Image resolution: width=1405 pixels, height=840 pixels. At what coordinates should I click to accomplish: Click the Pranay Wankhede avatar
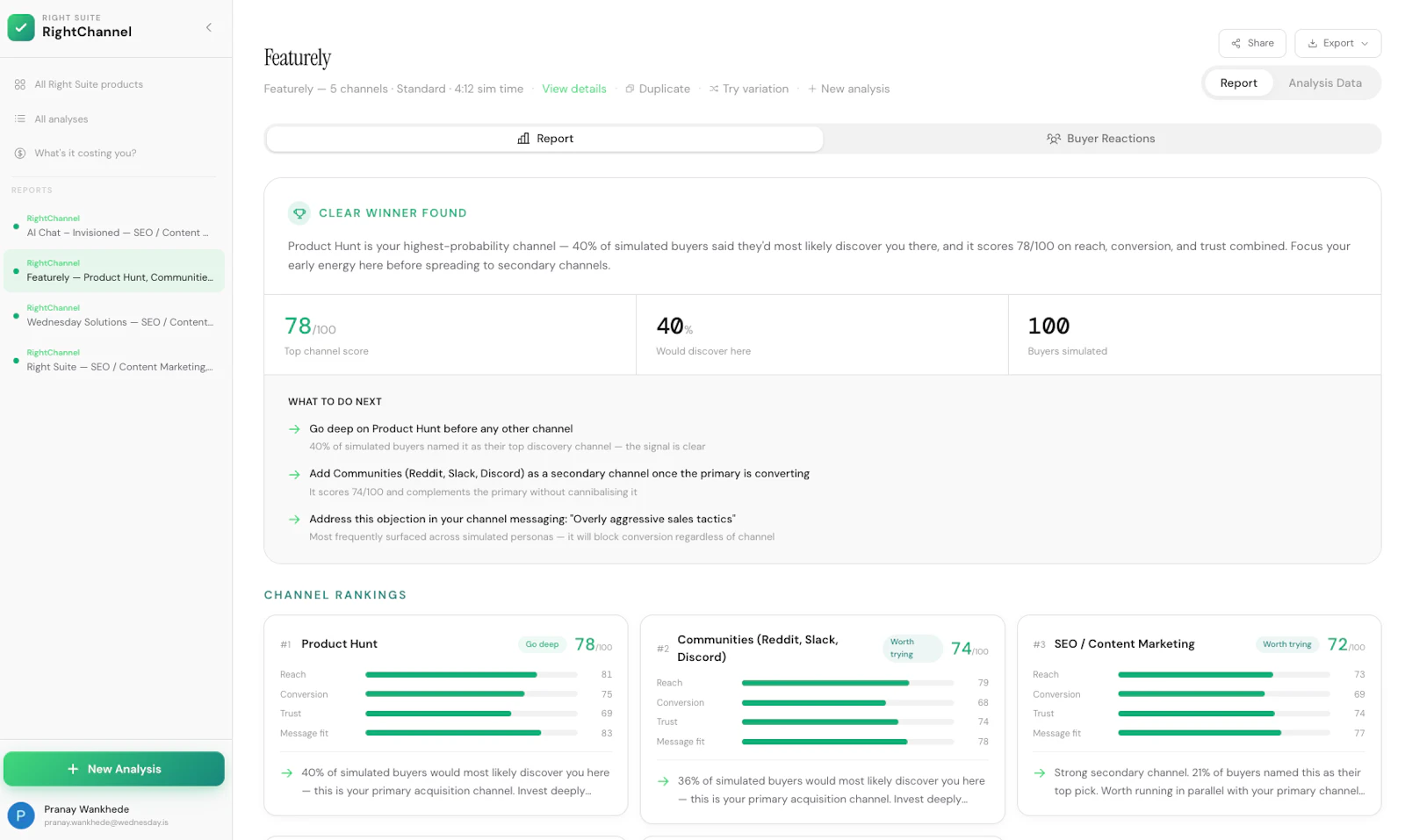point(21,815)
